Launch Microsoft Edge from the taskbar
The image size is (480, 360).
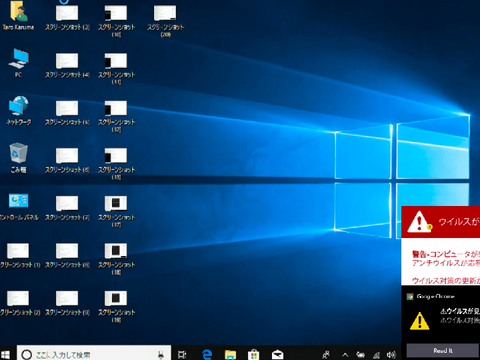(207, 354)
